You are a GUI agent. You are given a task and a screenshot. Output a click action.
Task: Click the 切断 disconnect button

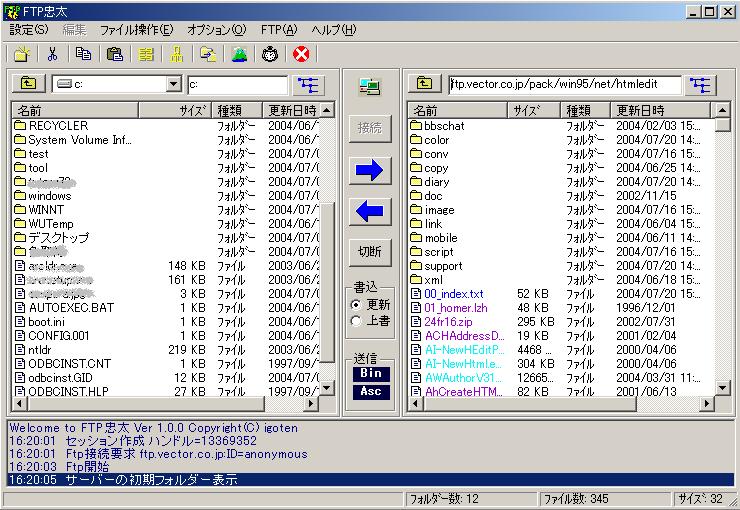[370, 251]
